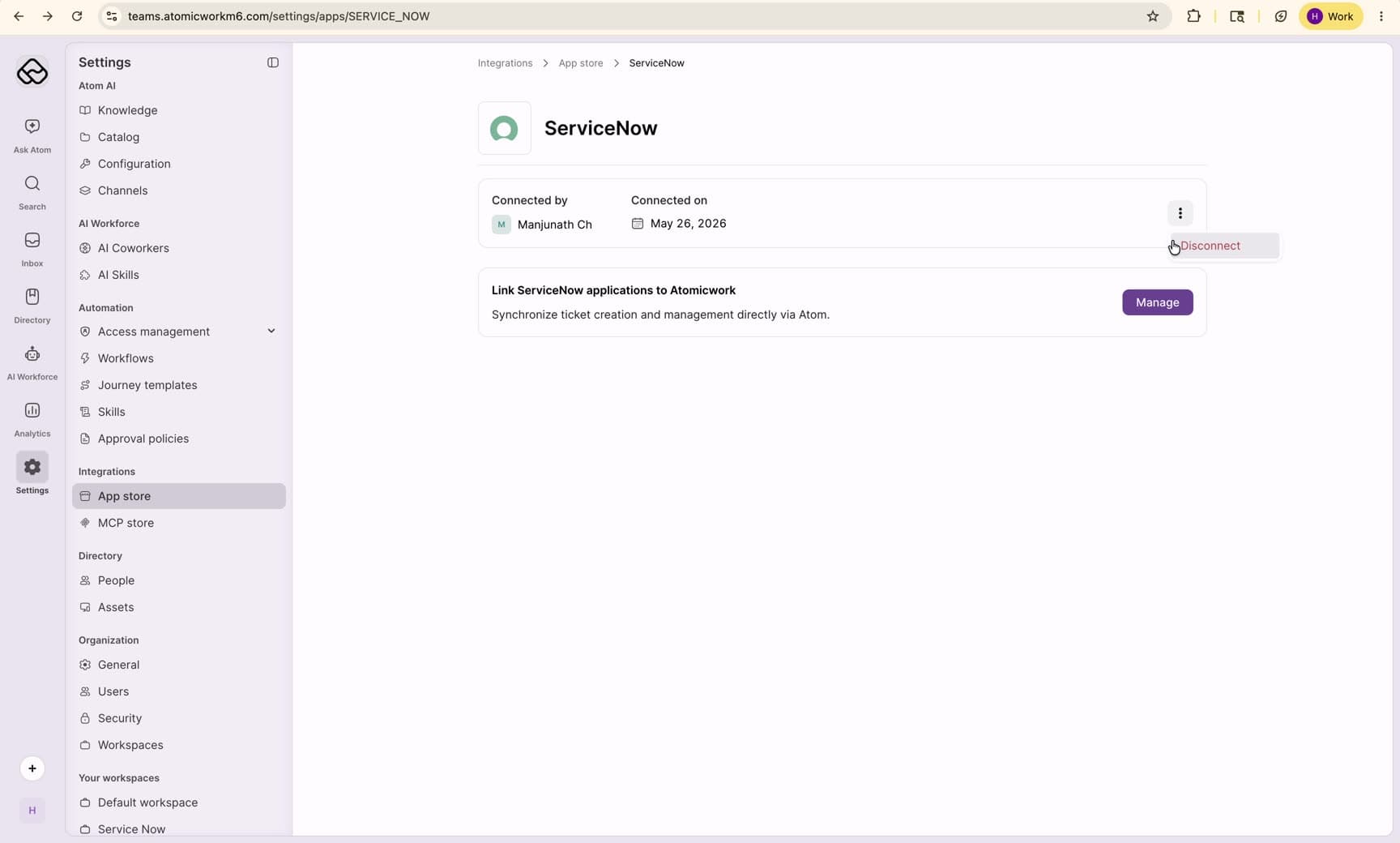
Task: Open Knowledge settings
Action: pyautogui.click(x=179, y=110)
